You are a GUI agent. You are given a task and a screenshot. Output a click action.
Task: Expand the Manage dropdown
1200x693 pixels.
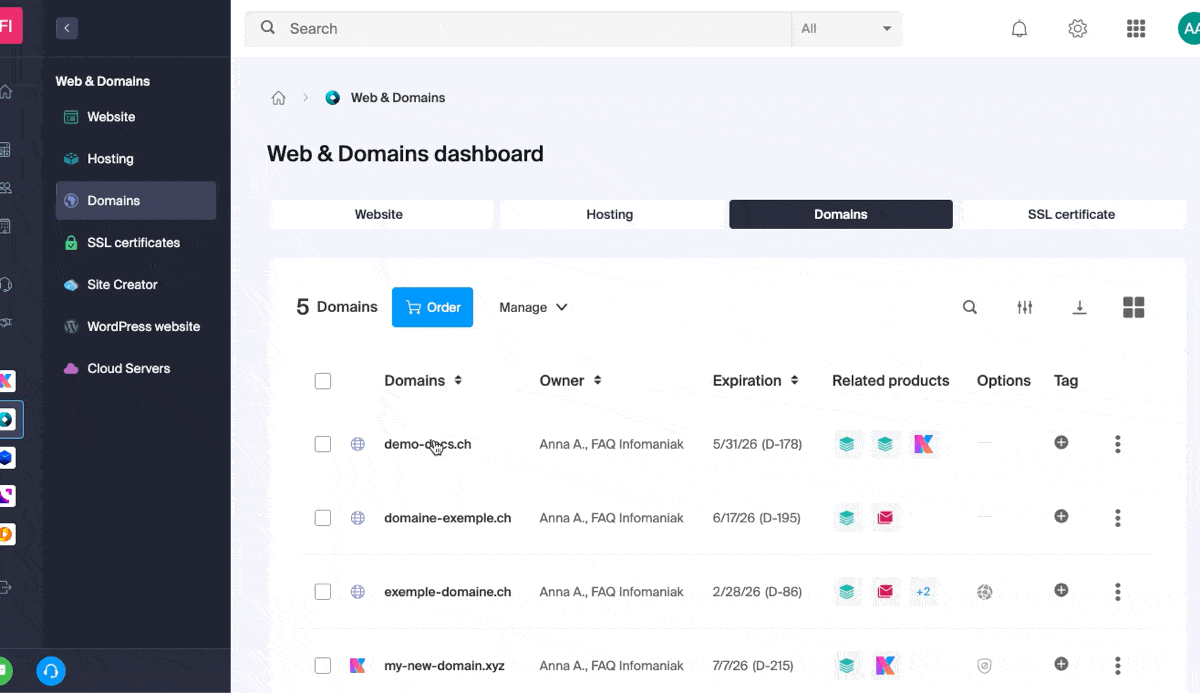click(x=533, y=307)
